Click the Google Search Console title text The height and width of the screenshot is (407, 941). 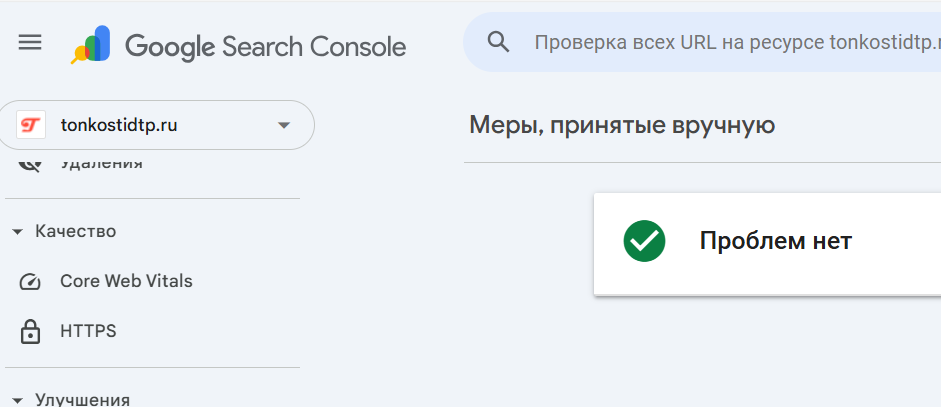(x=265, y=46)
